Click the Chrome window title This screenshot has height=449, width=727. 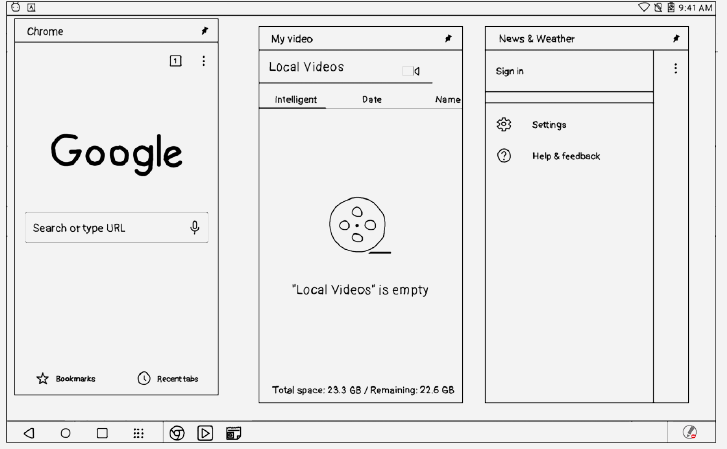coord(45,32)
